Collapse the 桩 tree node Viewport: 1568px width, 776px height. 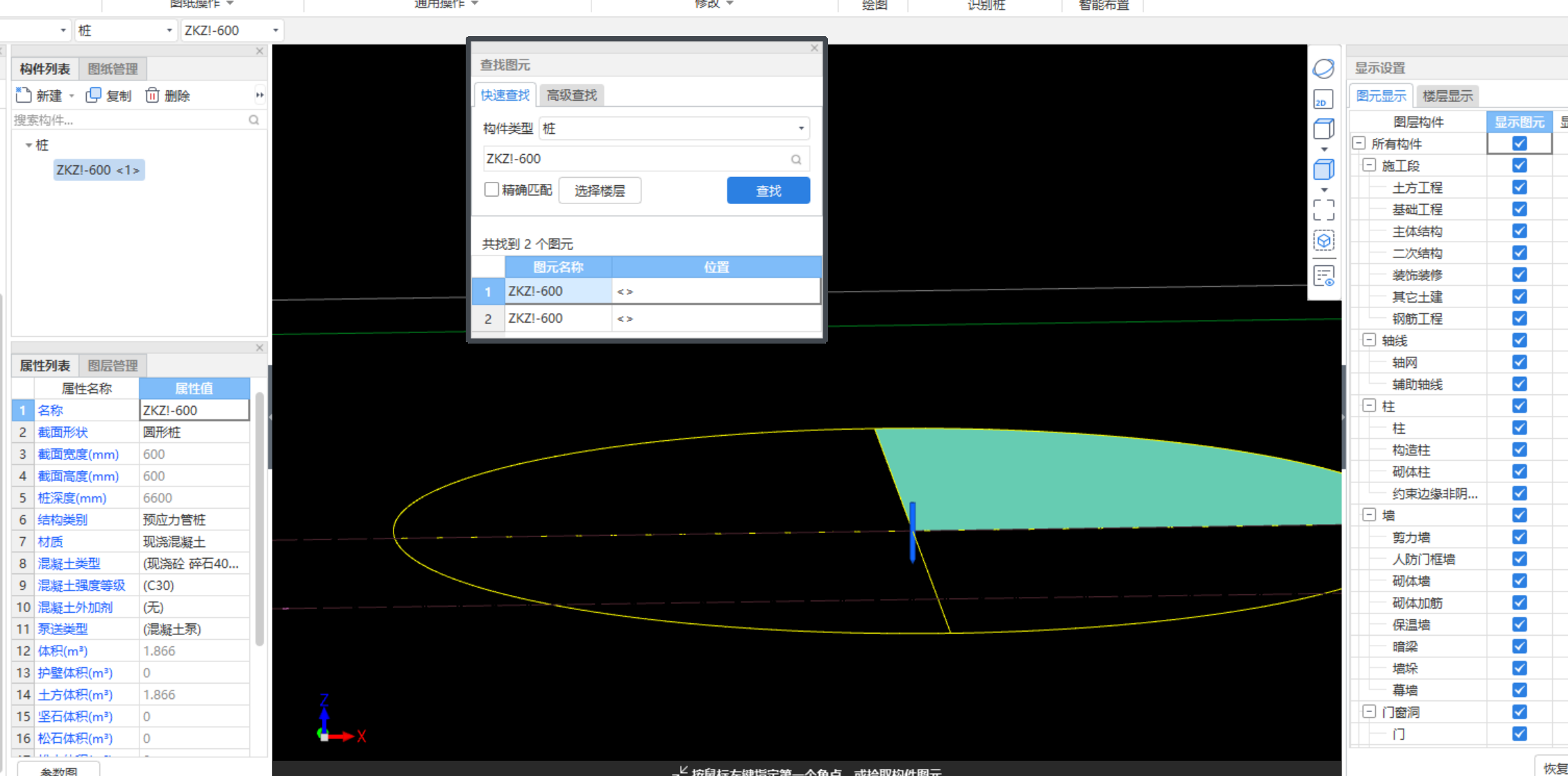[28, 145]
